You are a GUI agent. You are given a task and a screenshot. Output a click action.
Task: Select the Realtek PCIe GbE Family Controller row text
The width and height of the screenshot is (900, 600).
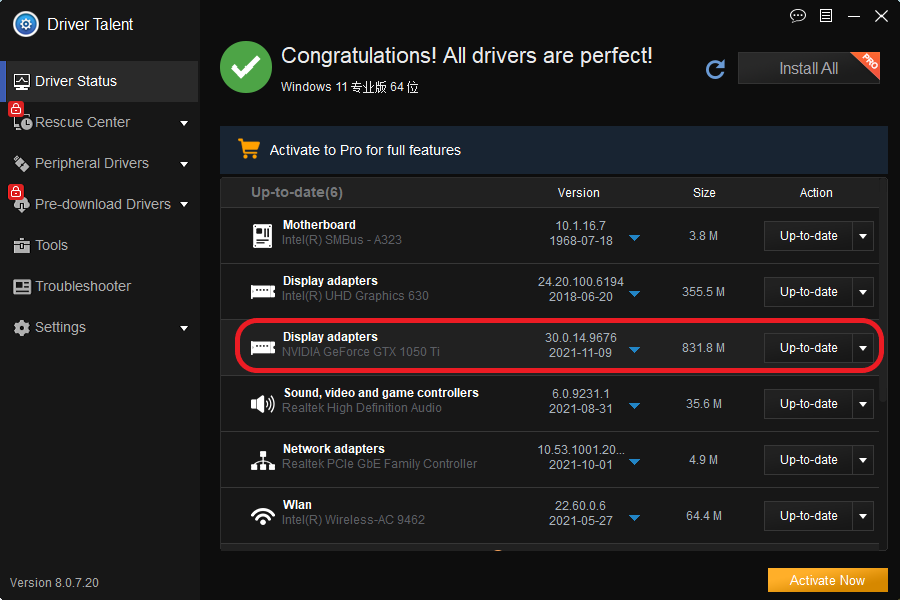(379, 464)
